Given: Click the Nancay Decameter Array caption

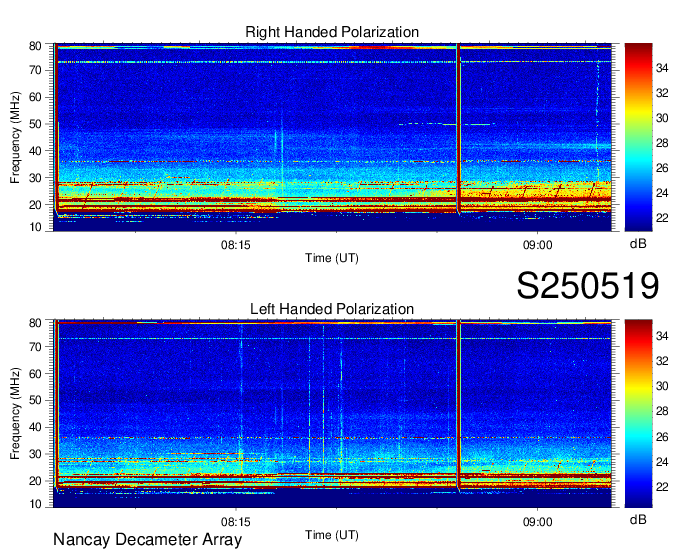Looking at the screenshot, I should 147,540.
